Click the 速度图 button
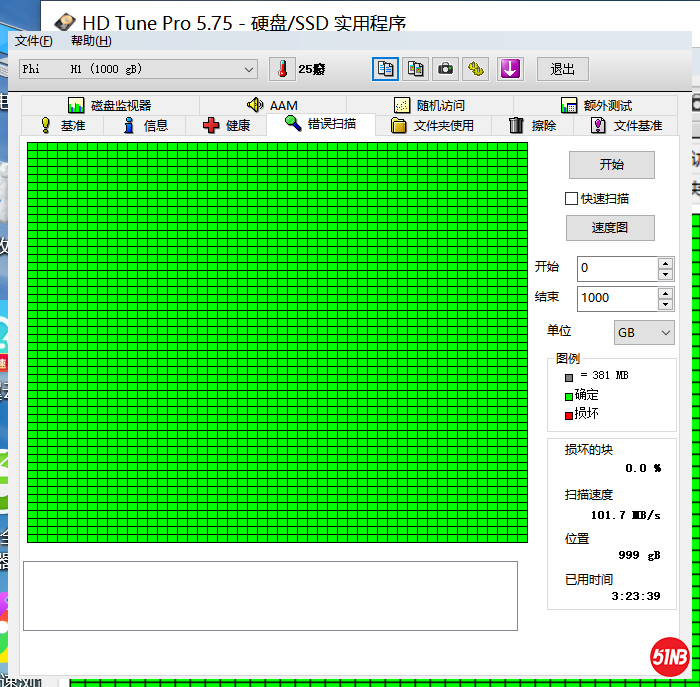Viewport: 700px width, 687px height. point(610,228)
